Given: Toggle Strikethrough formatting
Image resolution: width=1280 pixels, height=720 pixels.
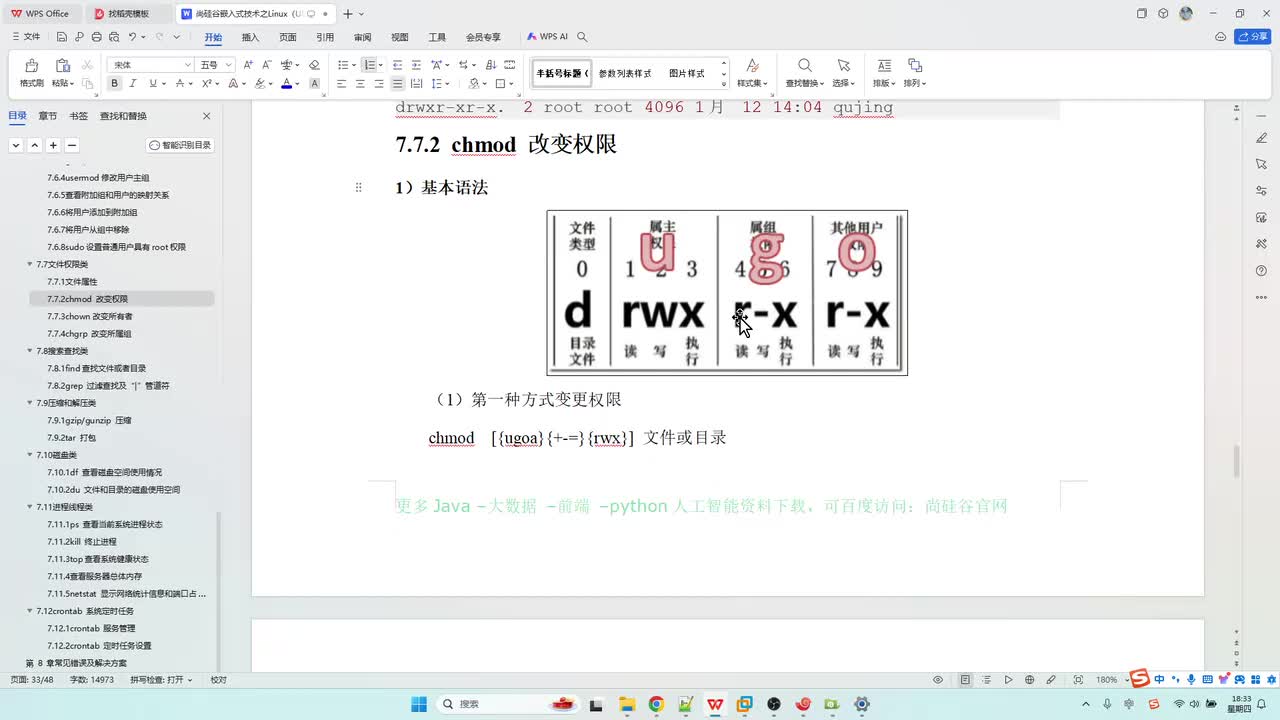Looking at the screenshot, I should coord(181,84).
